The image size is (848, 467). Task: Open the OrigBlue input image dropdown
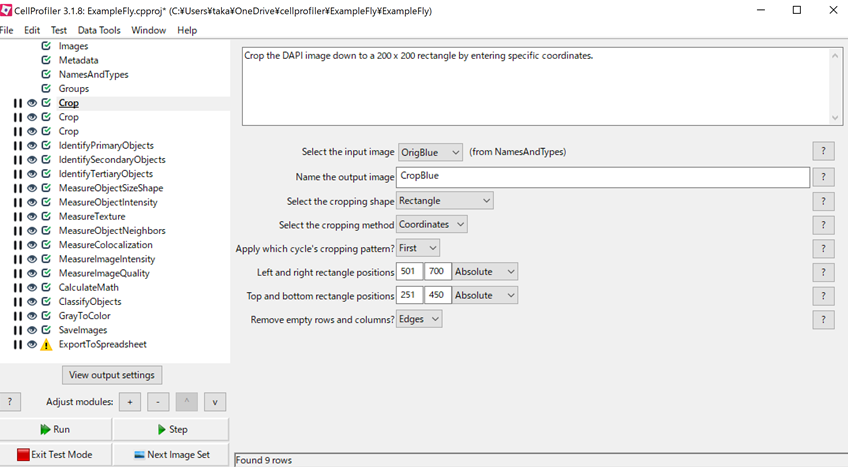[x=430, y=152]
